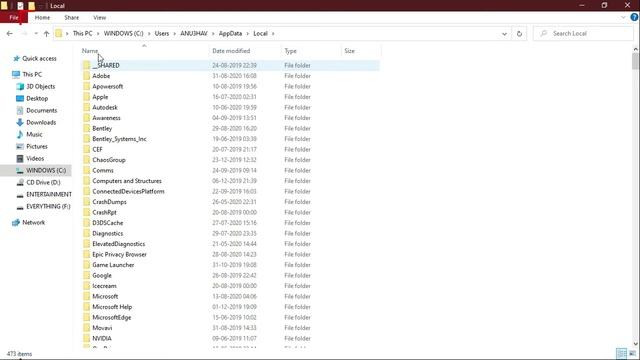Open the Help icon in ribbon
This screenshot has width=640, height=360.
point(634,17)
